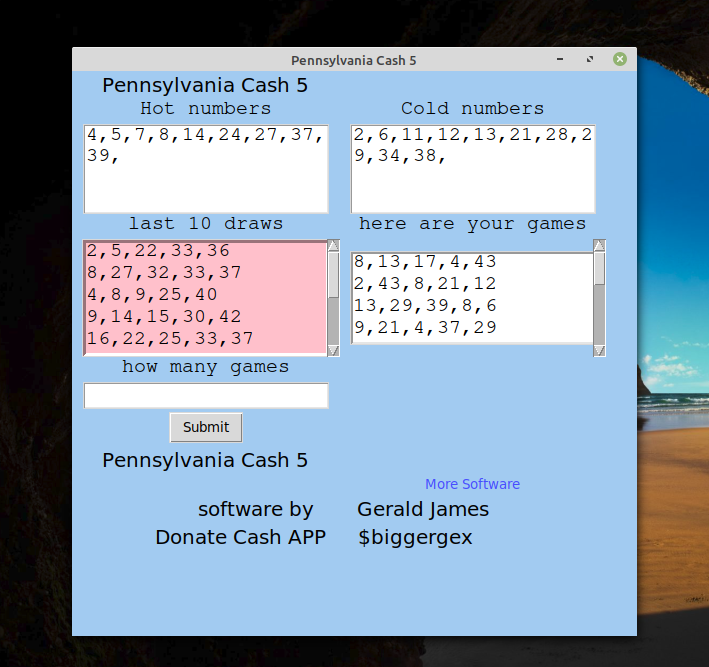709x667 pixels.
Task: Click up arrow of your games scrollbar
Action: (599, 246)
